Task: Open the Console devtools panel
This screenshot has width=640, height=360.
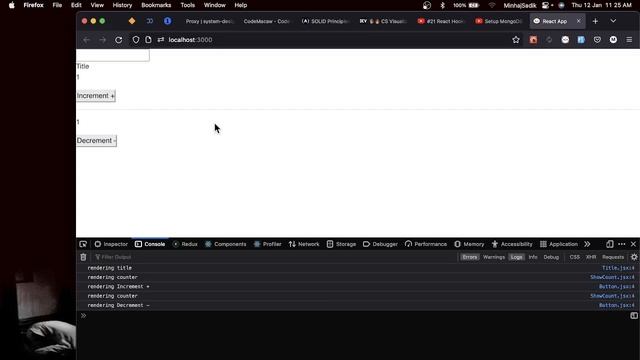Action: (150, 244)
